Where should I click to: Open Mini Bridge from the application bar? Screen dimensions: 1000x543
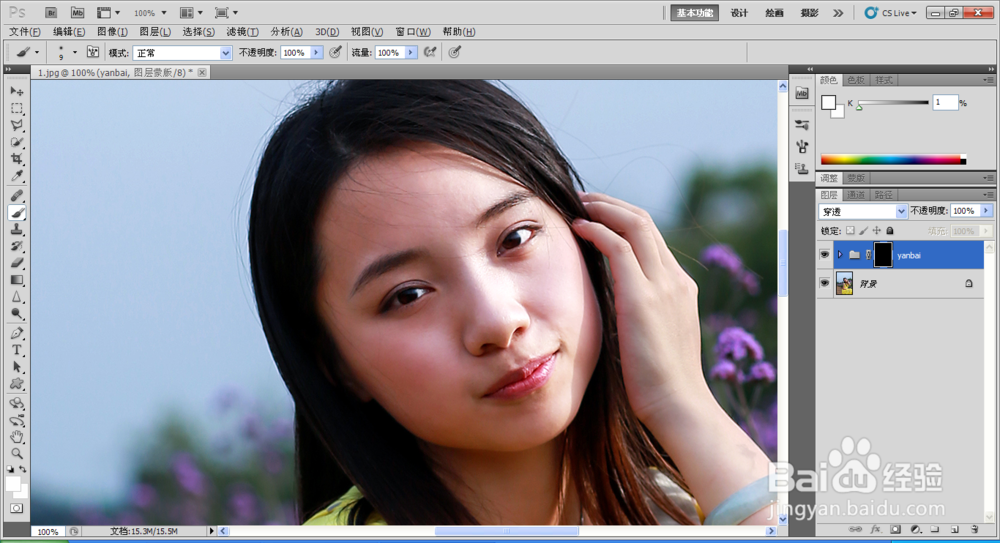[x=77, y=13]
